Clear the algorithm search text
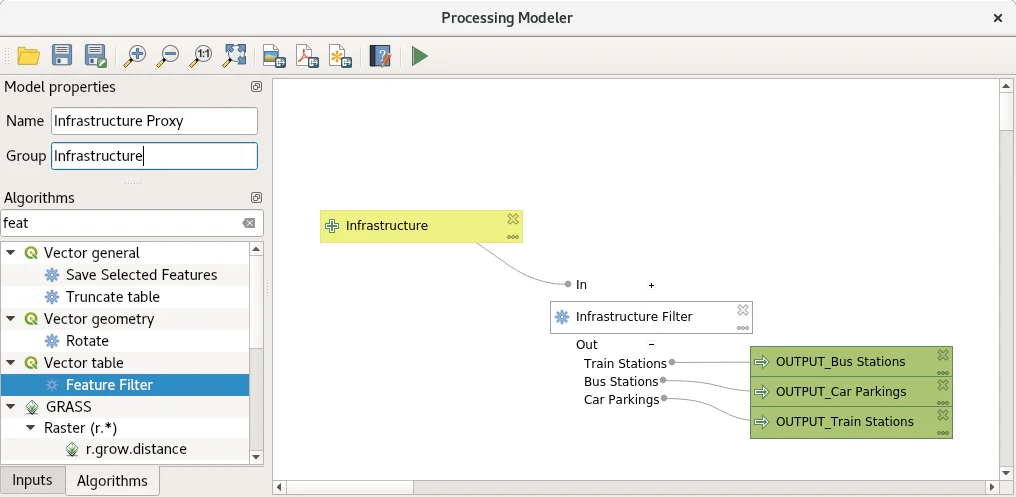The height and width of the screenshot is (497, 1016). 249,223
